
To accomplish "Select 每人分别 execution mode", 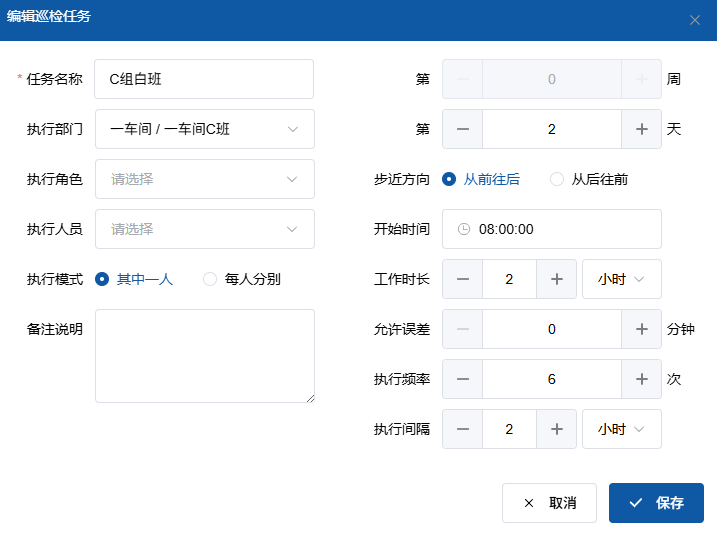I will 210,279.
